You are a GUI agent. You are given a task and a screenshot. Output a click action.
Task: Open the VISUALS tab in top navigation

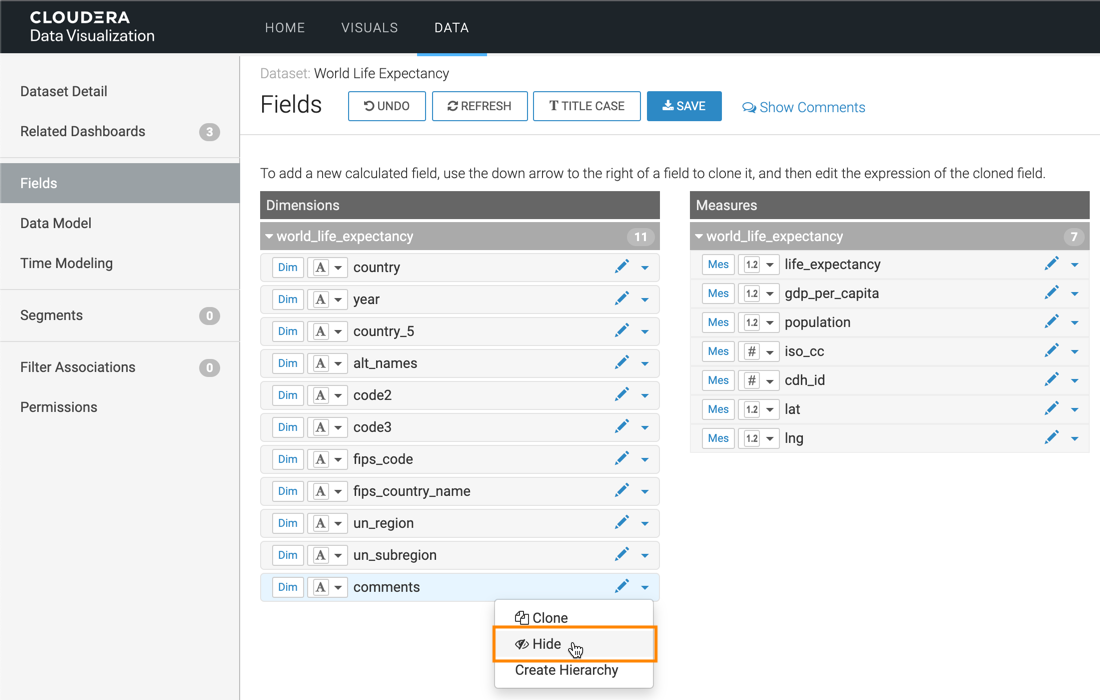pyautogui.click(x=369, y=28)
